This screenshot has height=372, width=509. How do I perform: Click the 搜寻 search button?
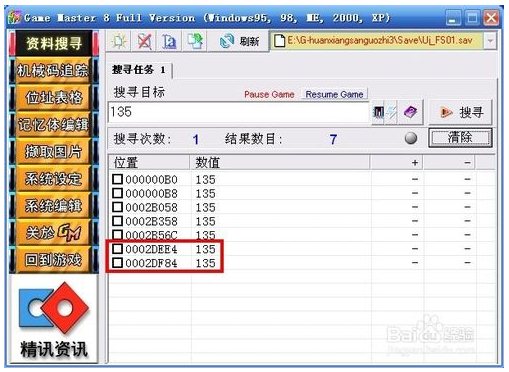point(461,112)
